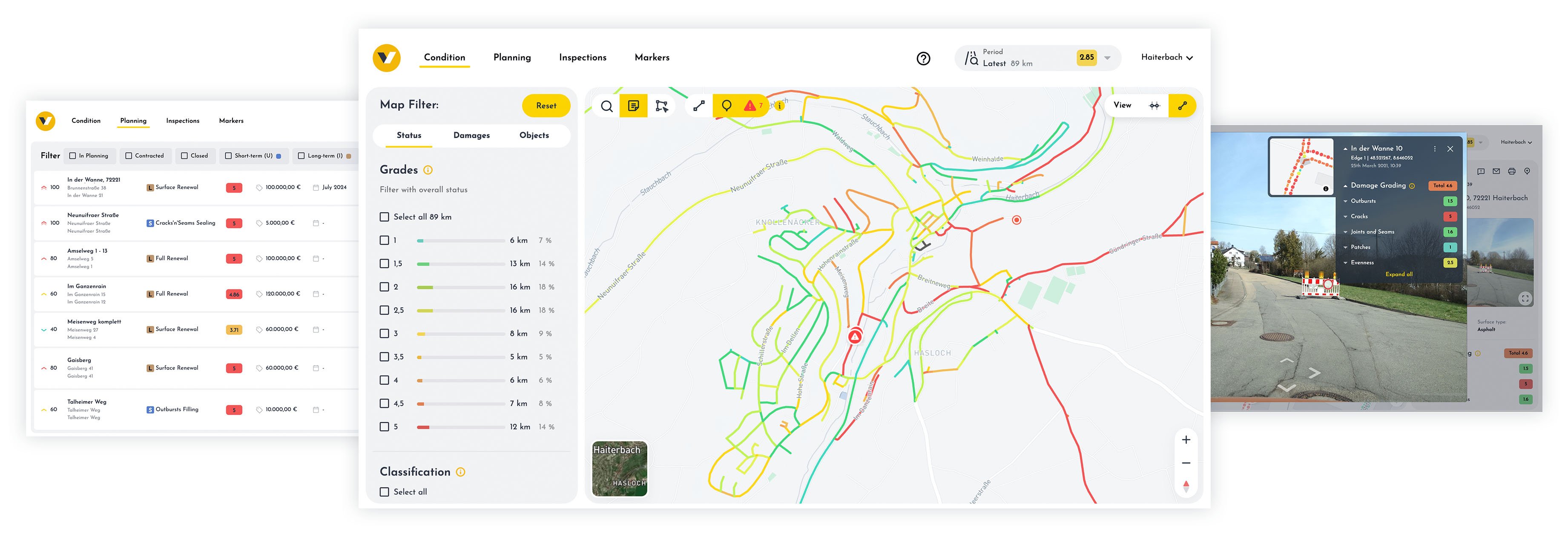This screenshot has width=1568, height=537.
Task: Click the segment measurement tool icon
Action: pos(698,105)
